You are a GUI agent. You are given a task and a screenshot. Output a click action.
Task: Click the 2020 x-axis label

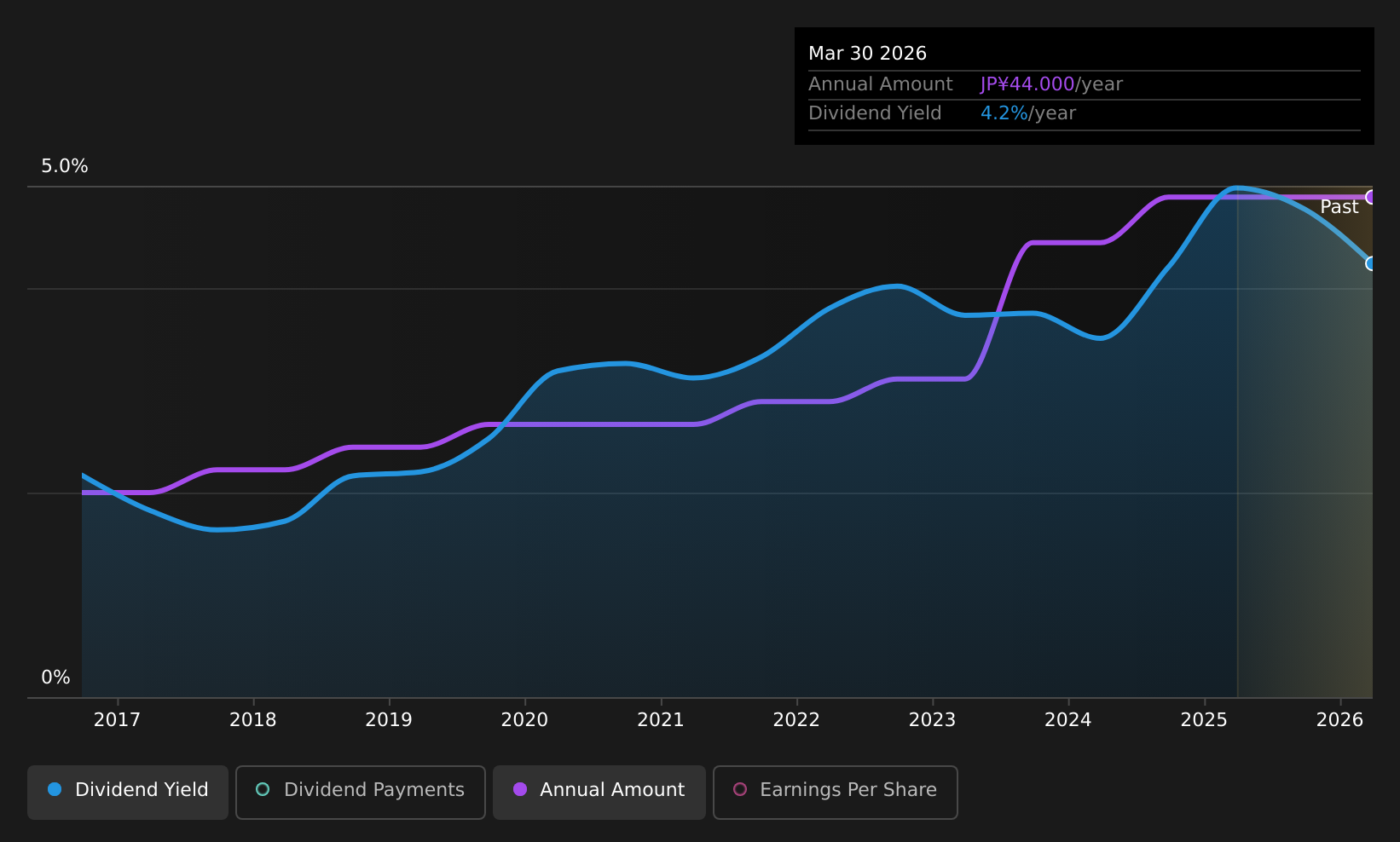[x=524, y=720]
